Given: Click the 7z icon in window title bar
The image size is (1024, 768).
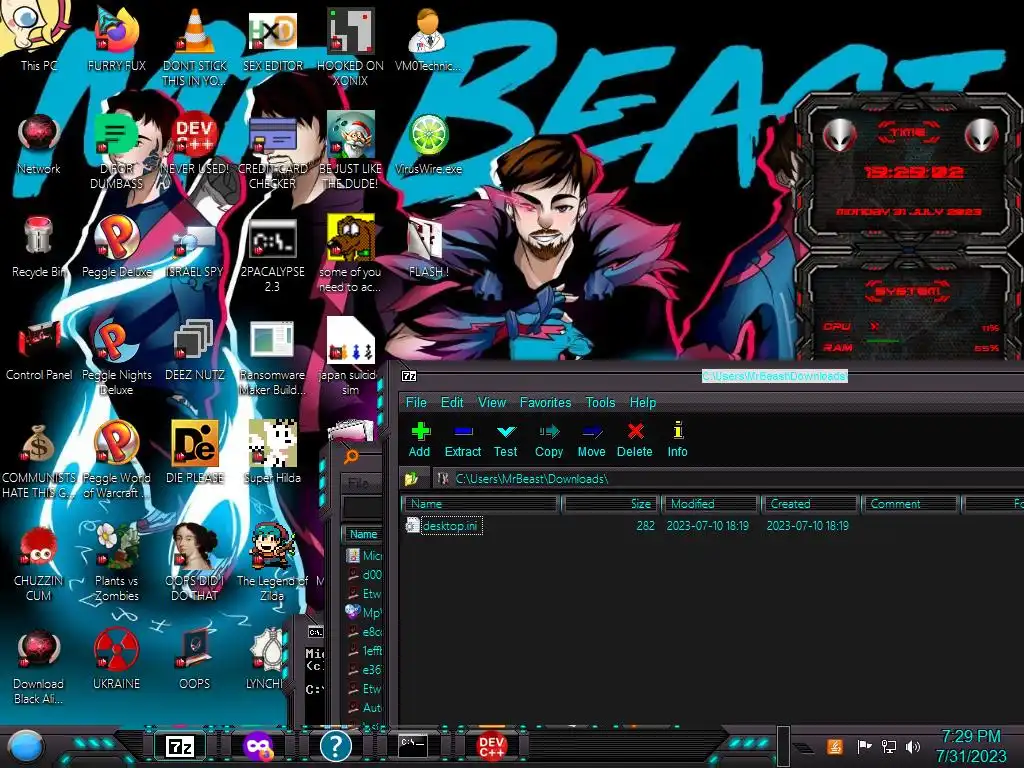Looking at the screenshot, I should click(x=409, y=376).
